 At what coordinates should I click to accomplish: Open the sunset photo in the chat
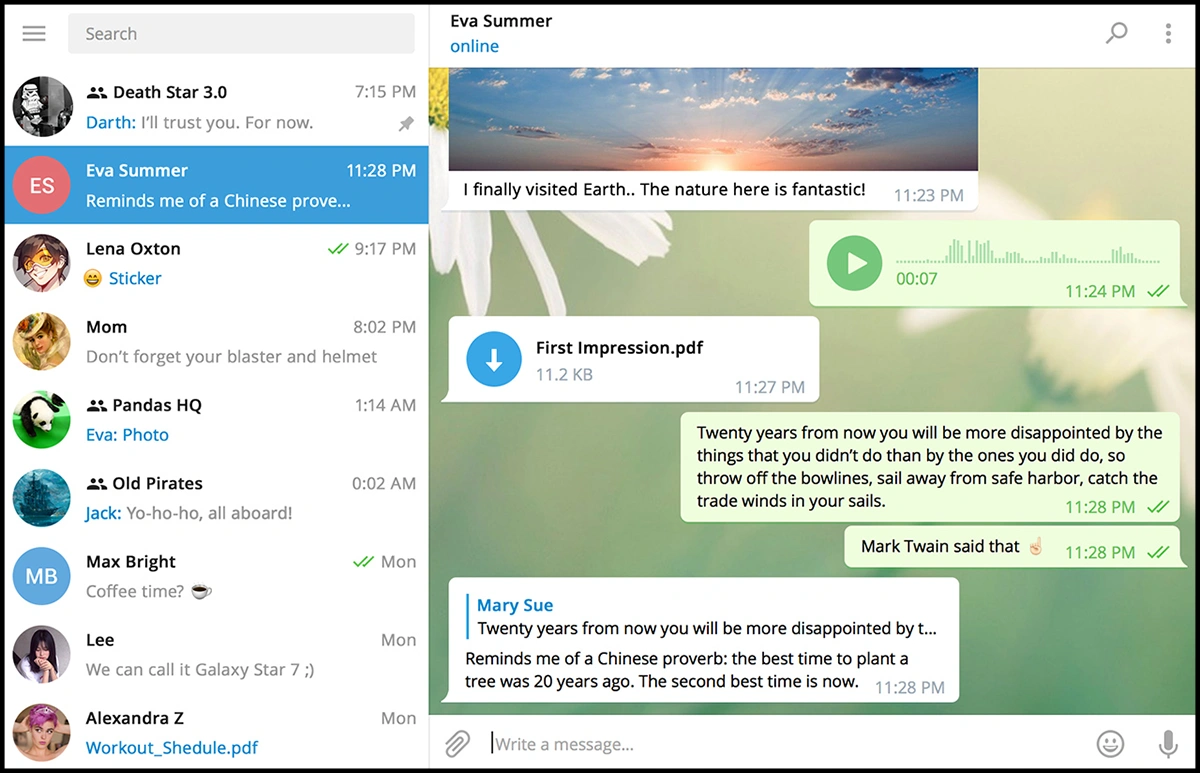point(712,119)
